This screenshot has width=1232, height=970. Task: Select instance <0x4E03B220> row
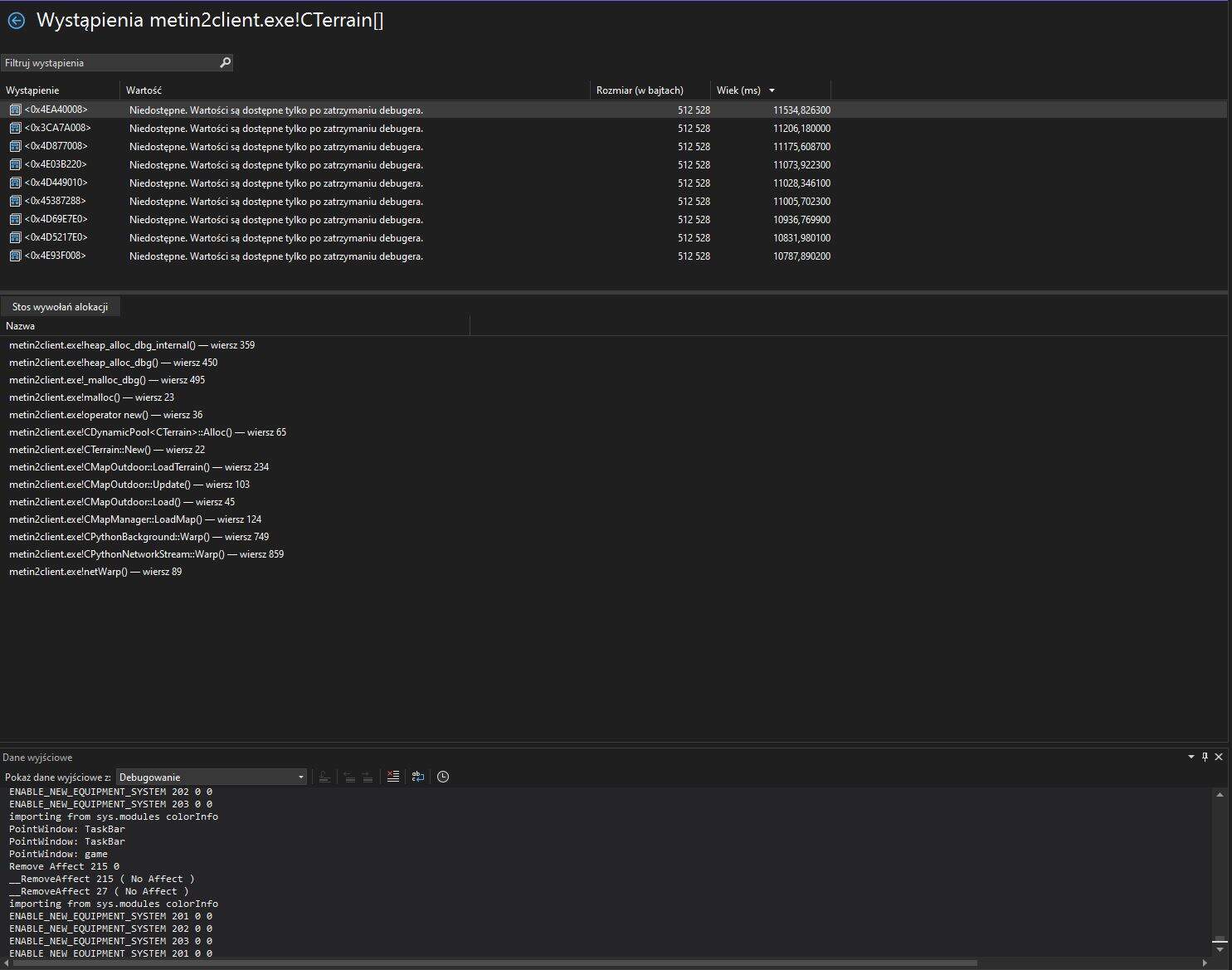614,164
